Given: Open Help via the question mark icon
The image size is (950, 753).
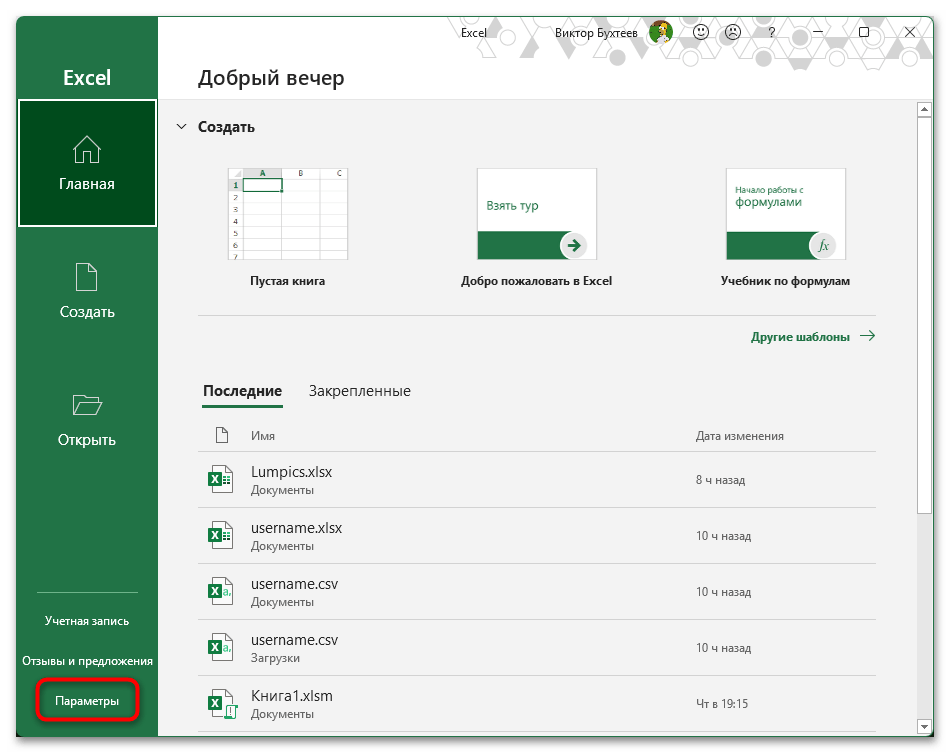Looking at the screenshot, I should (x=770, y=31).
